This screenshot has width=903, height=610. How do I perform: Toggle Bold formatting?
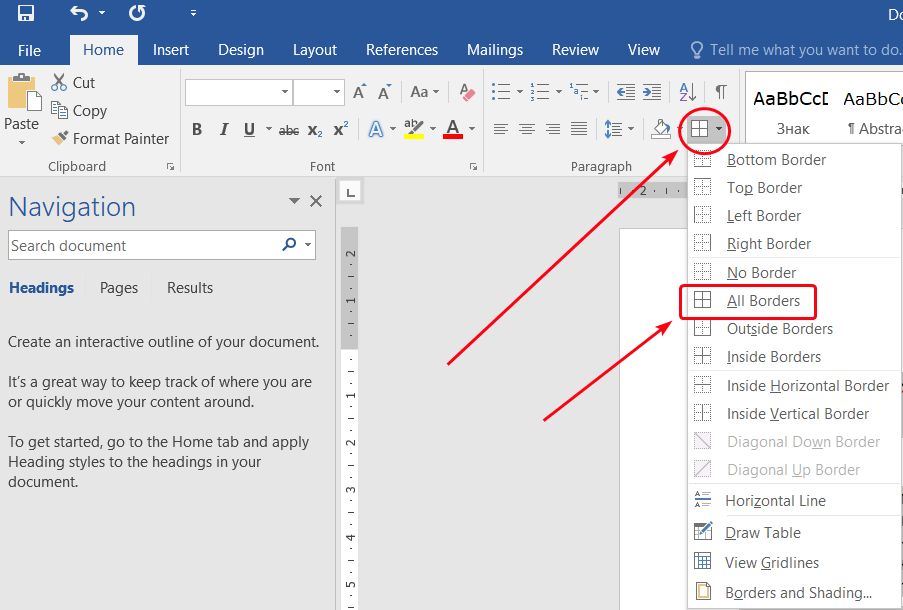point(197,130)
